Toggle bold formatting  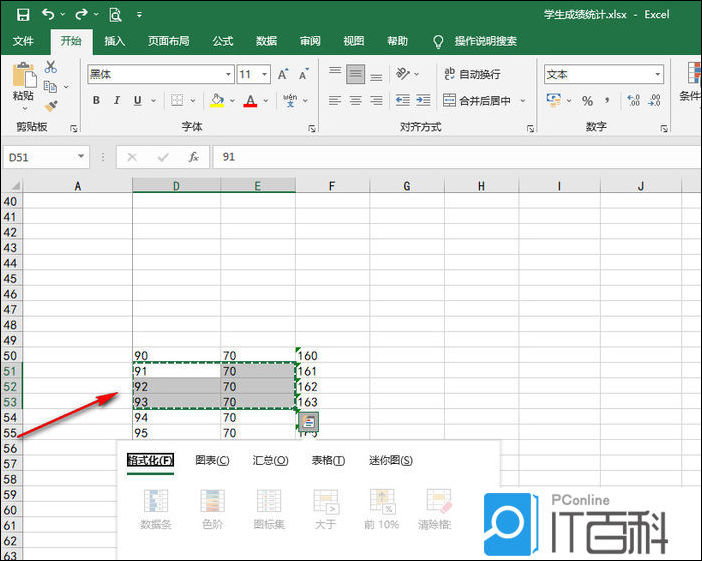96,101
